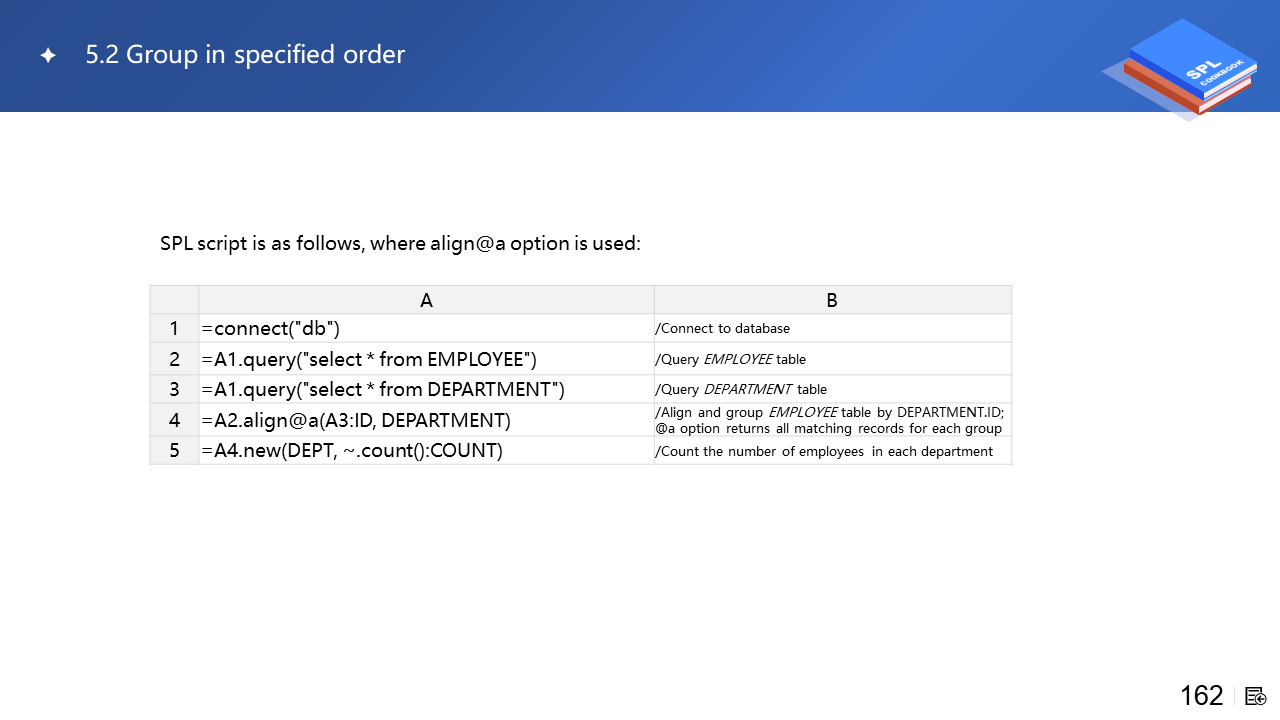This screenshot has height=720, width=1280.
Task: Click the slide navigation icon beside 162
Action: 1256,696
